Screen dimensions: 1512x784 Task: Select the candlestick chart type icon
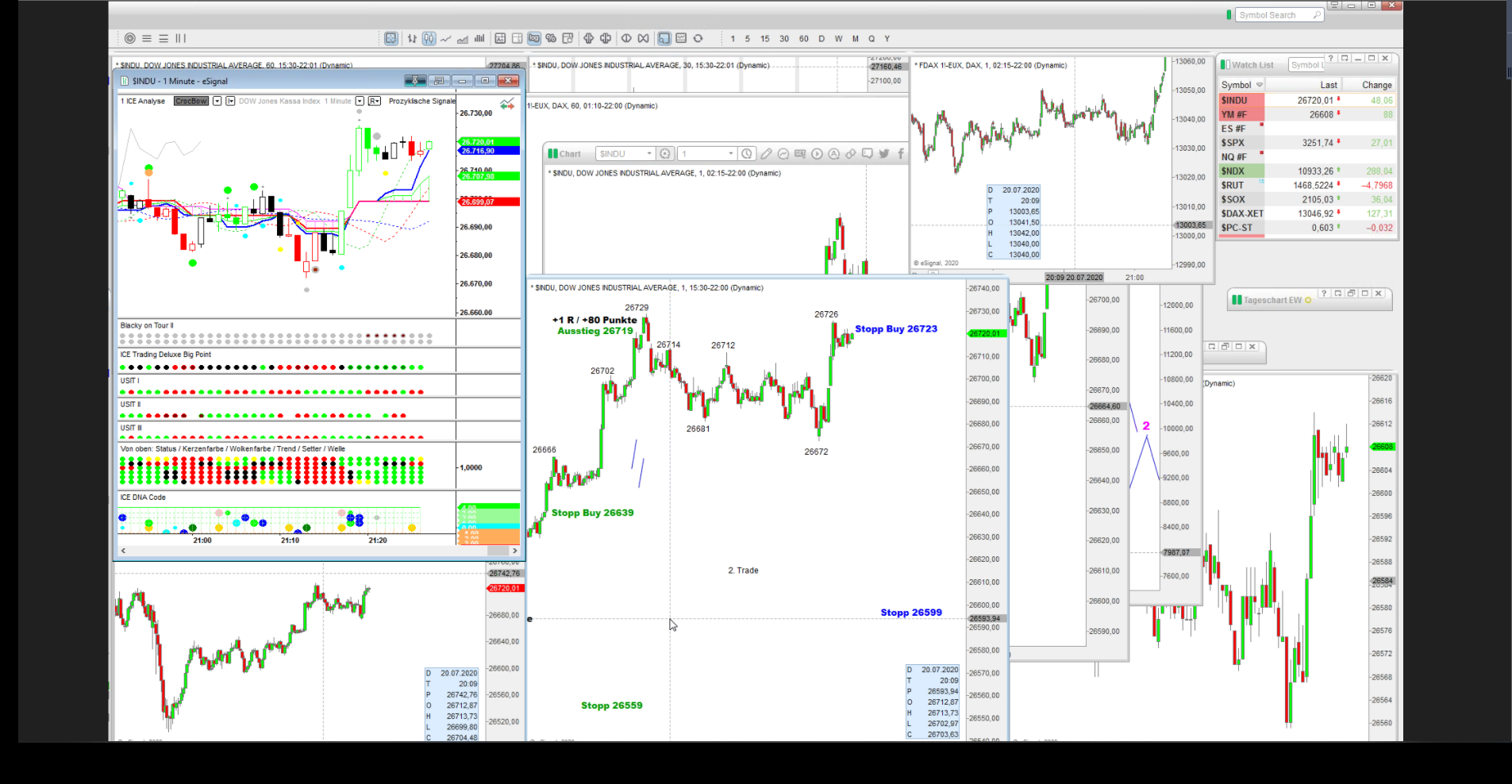(429, 38)
